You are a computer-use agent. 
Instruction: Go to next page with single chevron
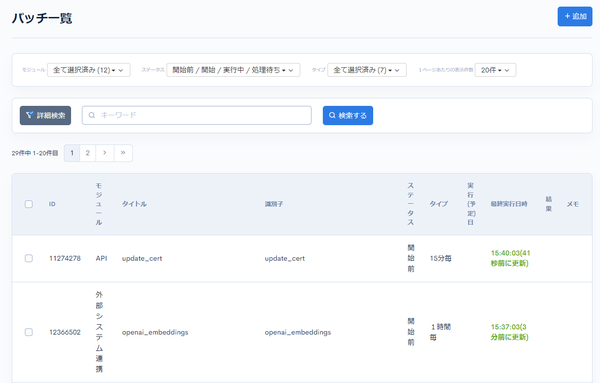104,153
